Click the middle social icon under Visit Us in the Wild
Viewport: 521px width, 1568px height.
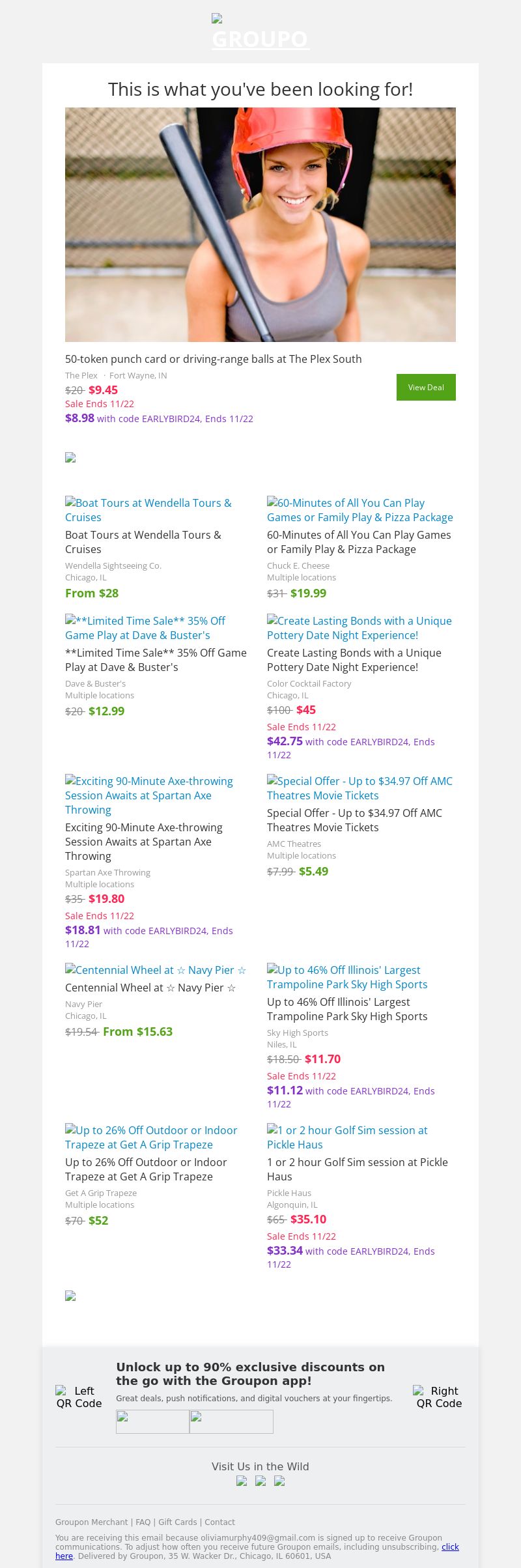(260, 1481)
